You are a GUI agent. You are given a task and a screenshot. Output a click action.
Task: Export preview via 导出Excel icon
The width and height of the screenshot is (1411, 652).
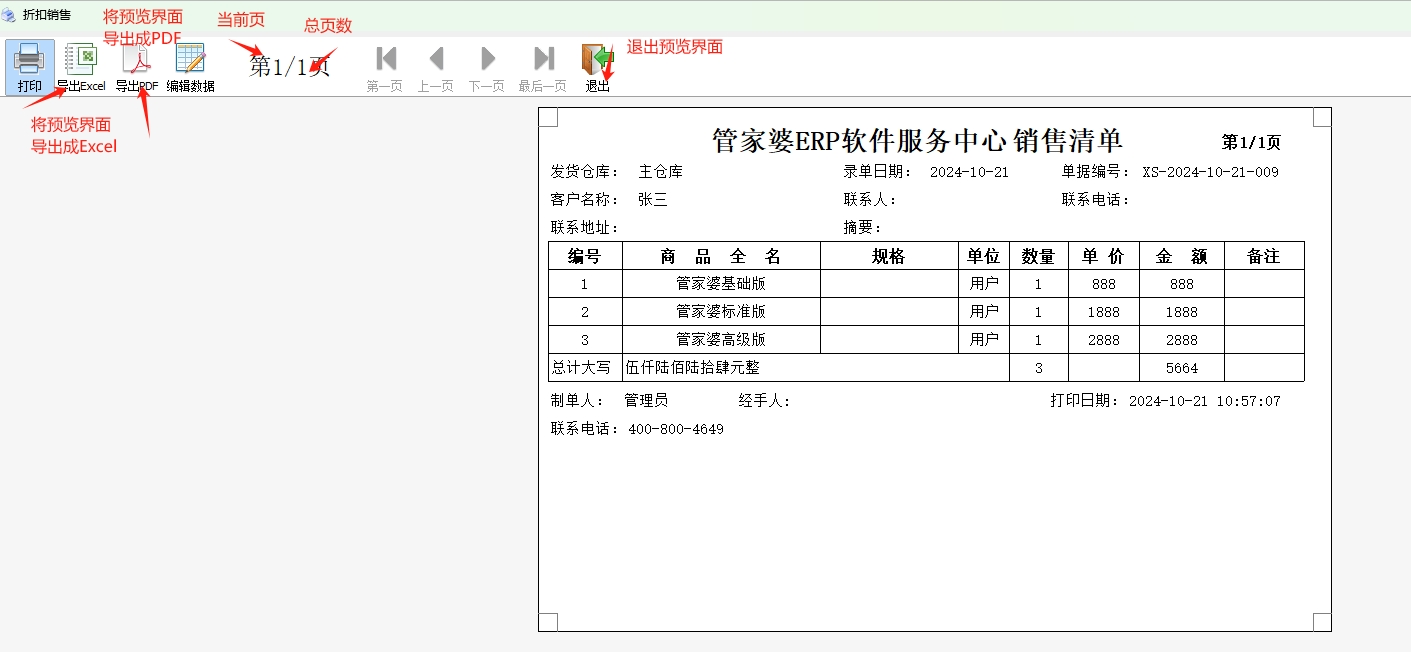pyautogui.click(x=80, y=60)
